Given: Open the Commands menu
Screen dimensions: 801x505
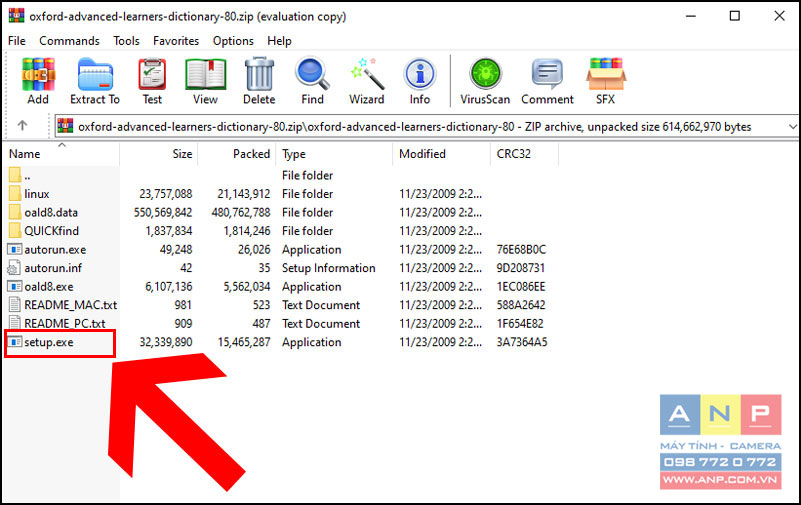Looking at the screenshot, I should (69, 41).
